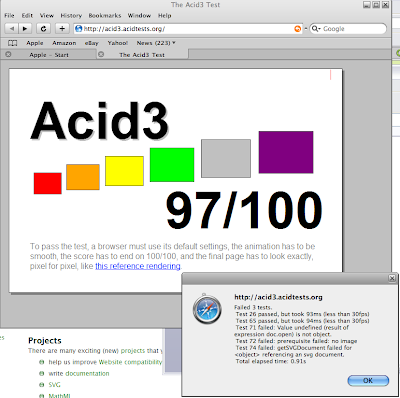
Task: Click 'Failed 3 tests.' text in dialog
Action: pos(253,307)
